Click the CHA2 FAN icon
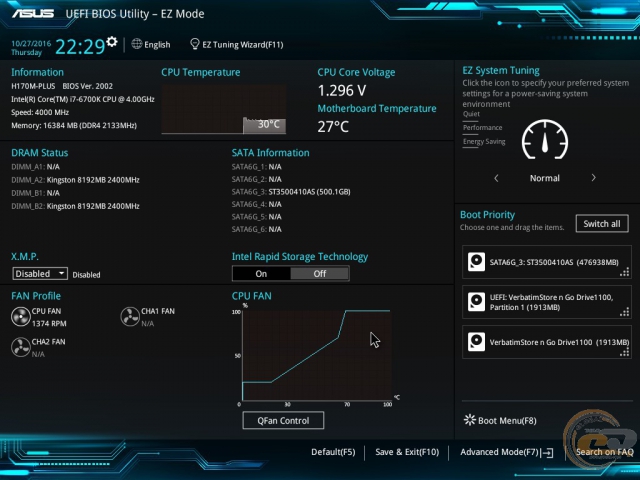The image size is (640, 480). click(20, 347)
